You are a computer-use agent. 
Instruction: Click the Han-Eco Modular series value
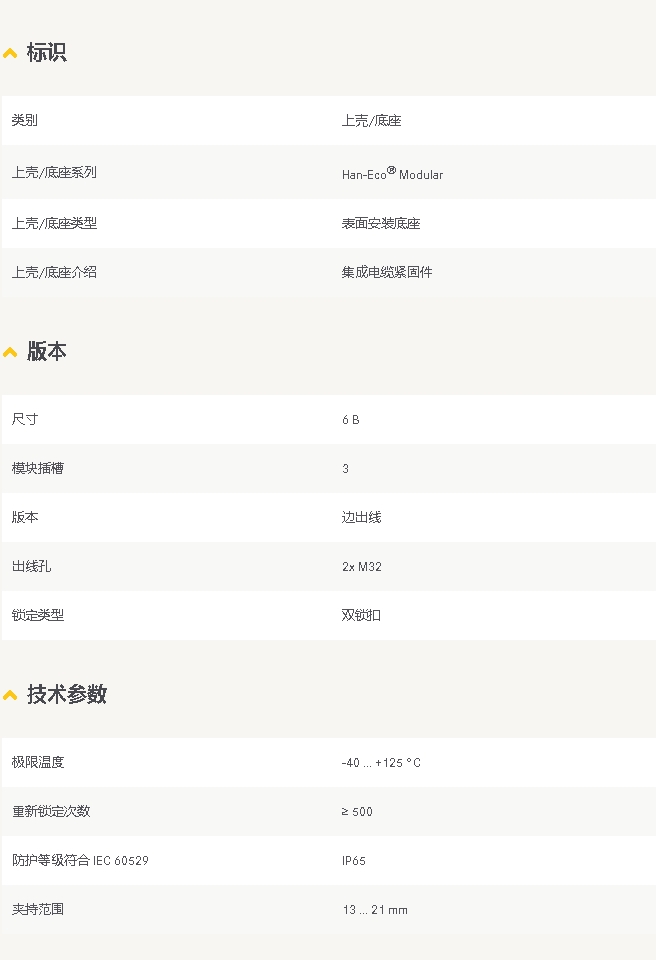pyautogui.click(x=392, y=173)
